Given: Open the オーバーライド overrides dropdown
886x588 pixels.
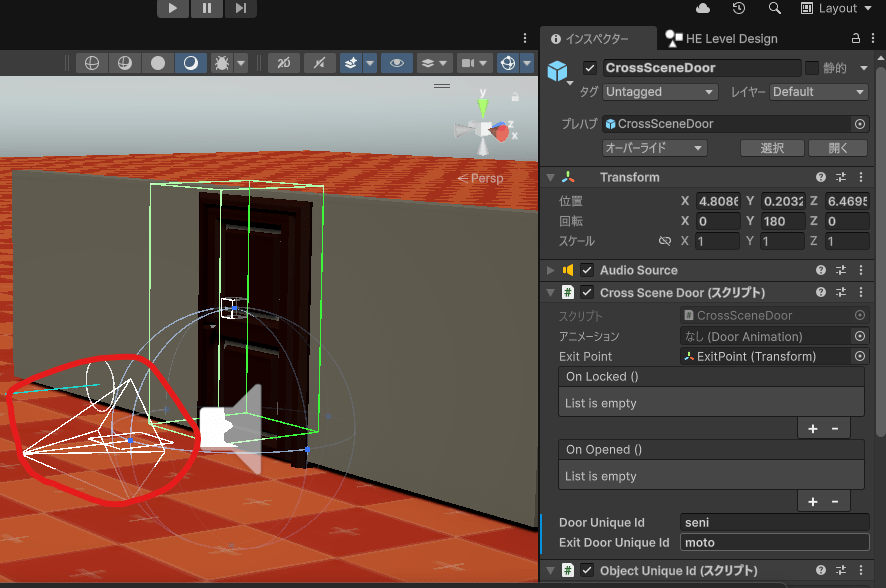Looking at the screenshot, I should coord(654,148).
